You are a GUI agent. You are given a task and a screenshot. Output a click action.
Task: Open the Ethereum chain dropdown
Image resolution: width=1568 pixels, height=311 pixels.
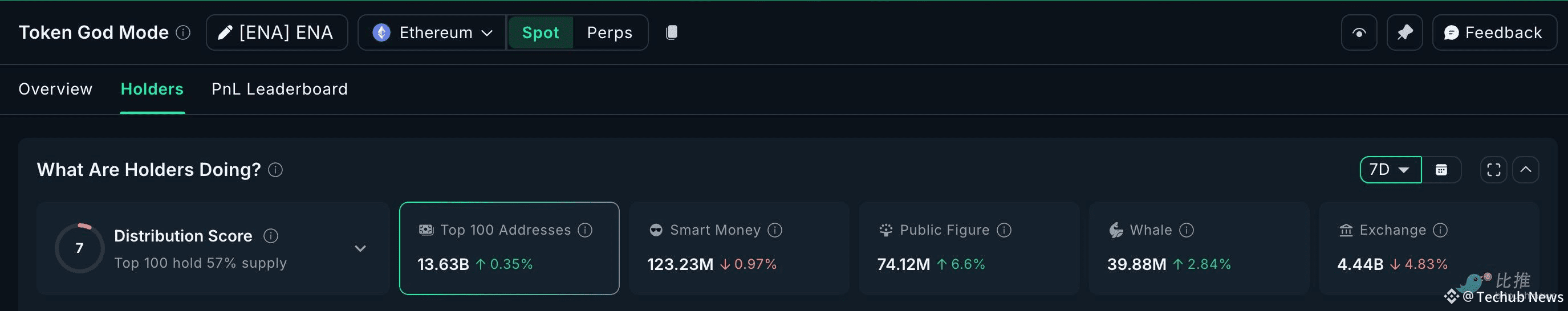[x=432, y=32]
